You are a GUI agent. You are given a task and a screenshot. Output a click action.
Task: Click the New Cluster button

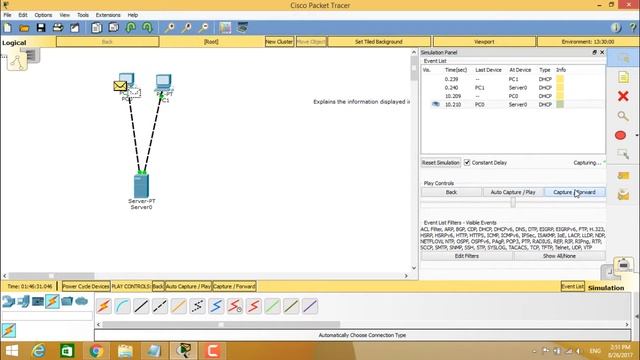point(279,42)
